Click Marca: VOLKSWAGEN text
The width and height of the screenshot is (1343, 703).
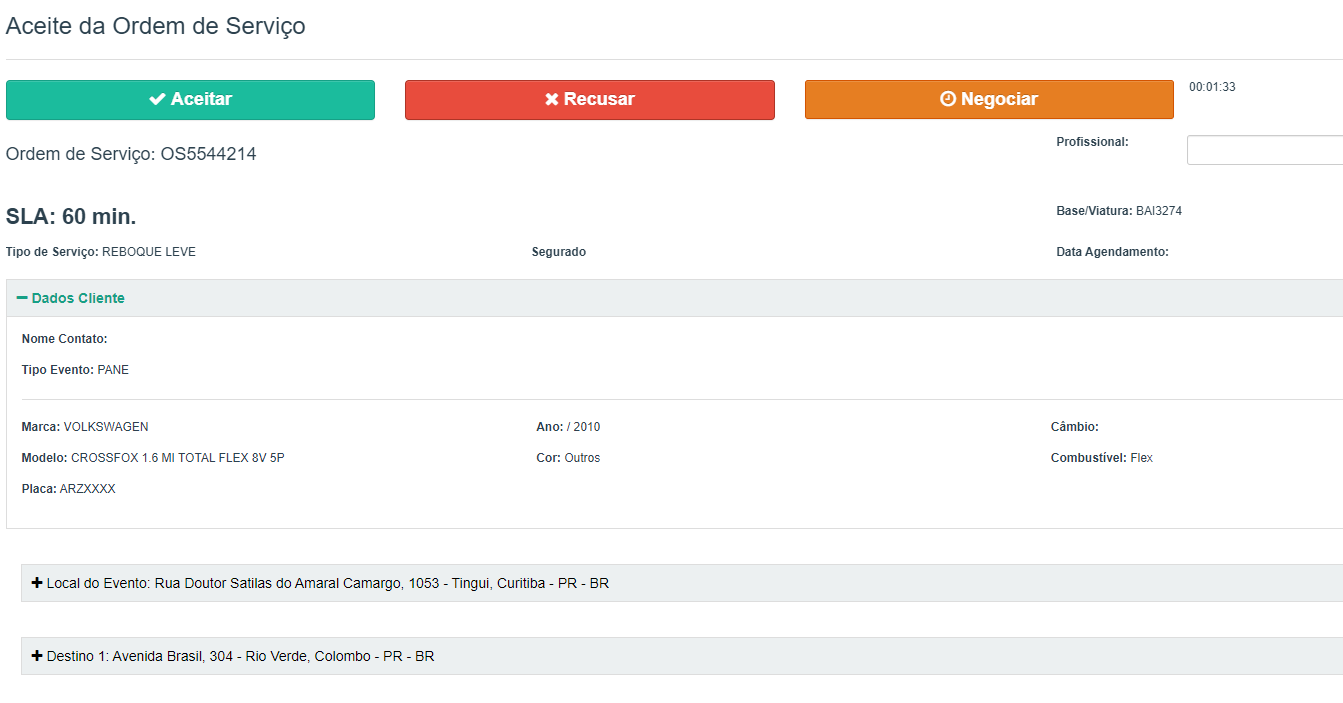[x=85, y=427]
